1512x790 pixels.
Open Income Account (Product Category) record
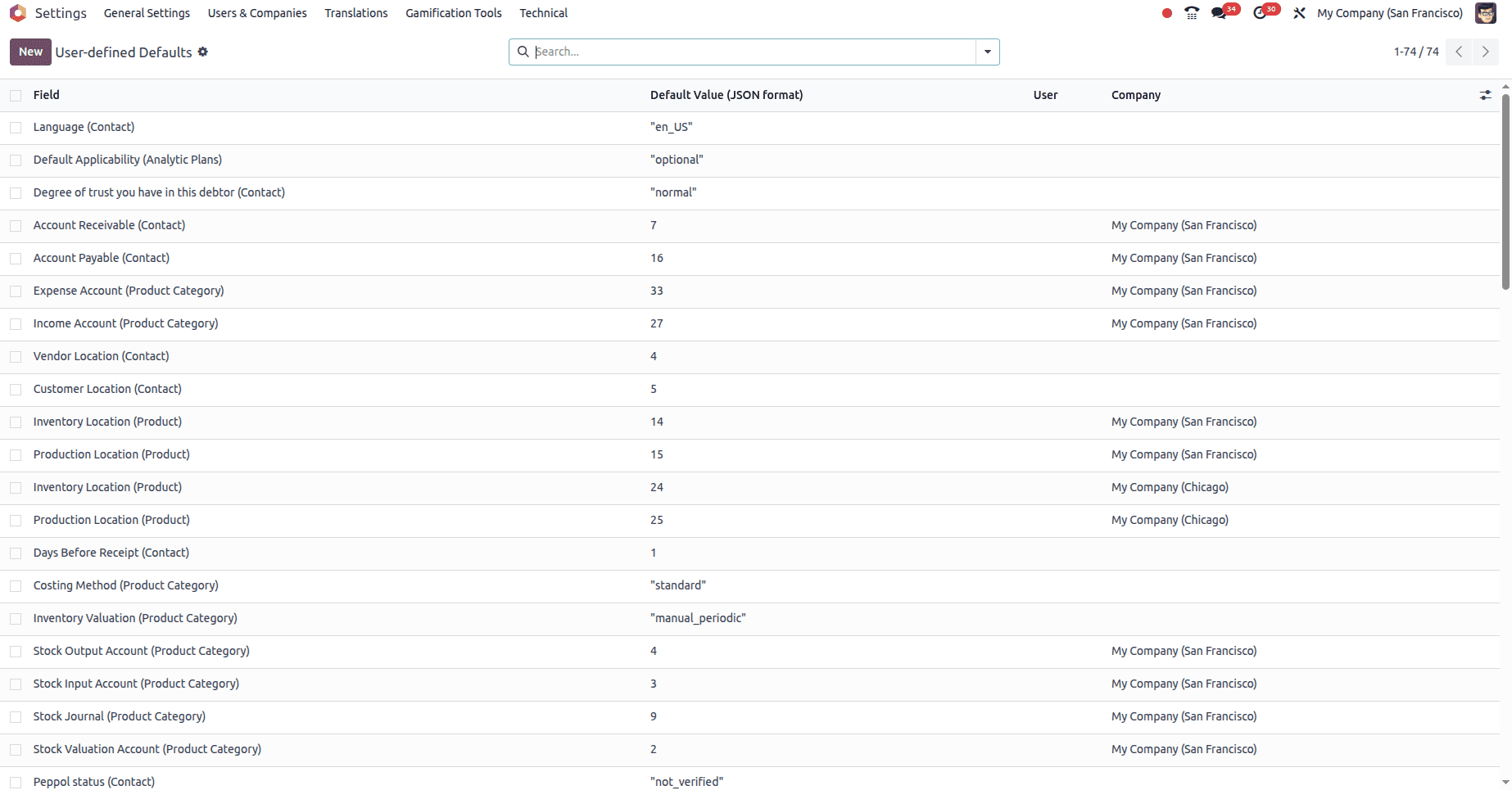[x=126, y=323]
